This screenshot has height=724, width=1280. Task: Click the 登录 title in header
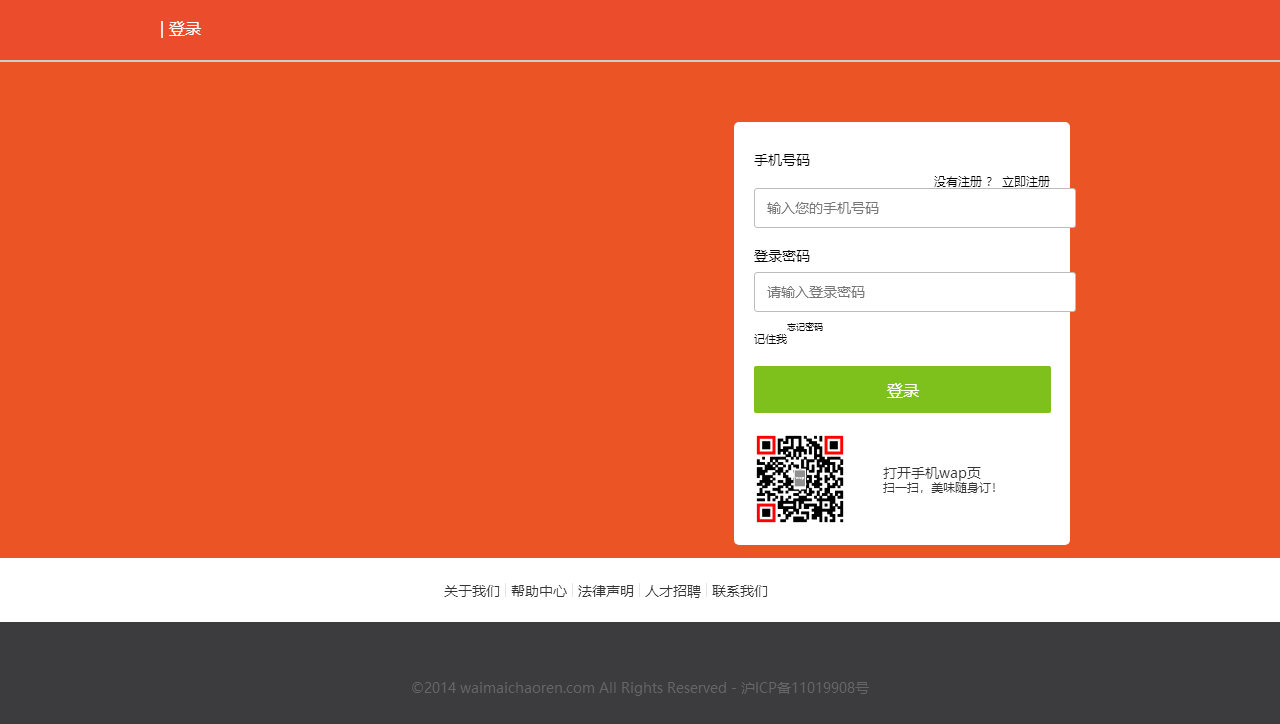tap(185, 29)
